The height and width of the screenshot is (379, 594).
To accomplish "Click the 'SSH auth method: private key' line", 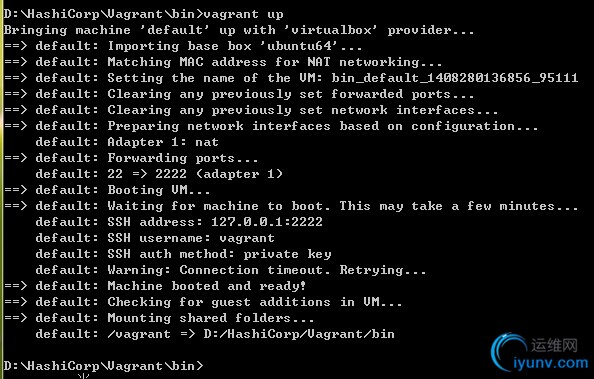I will click(x=183, y=254).
